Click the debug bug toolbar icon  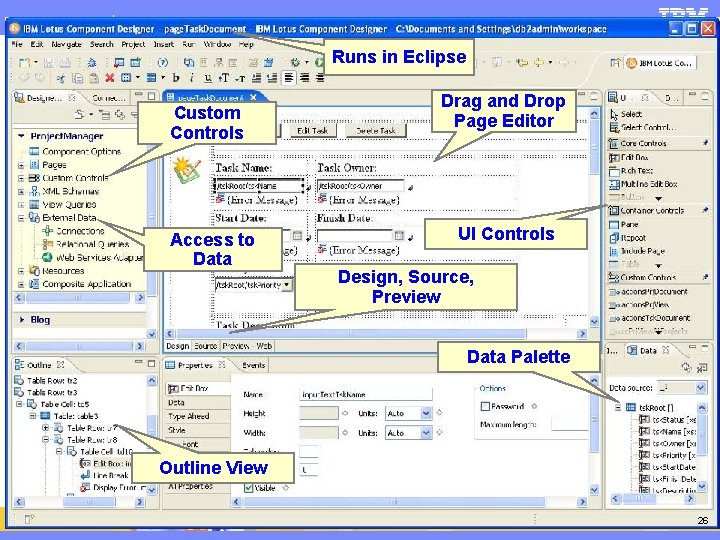pyautogui.click(x=92, y=62)
